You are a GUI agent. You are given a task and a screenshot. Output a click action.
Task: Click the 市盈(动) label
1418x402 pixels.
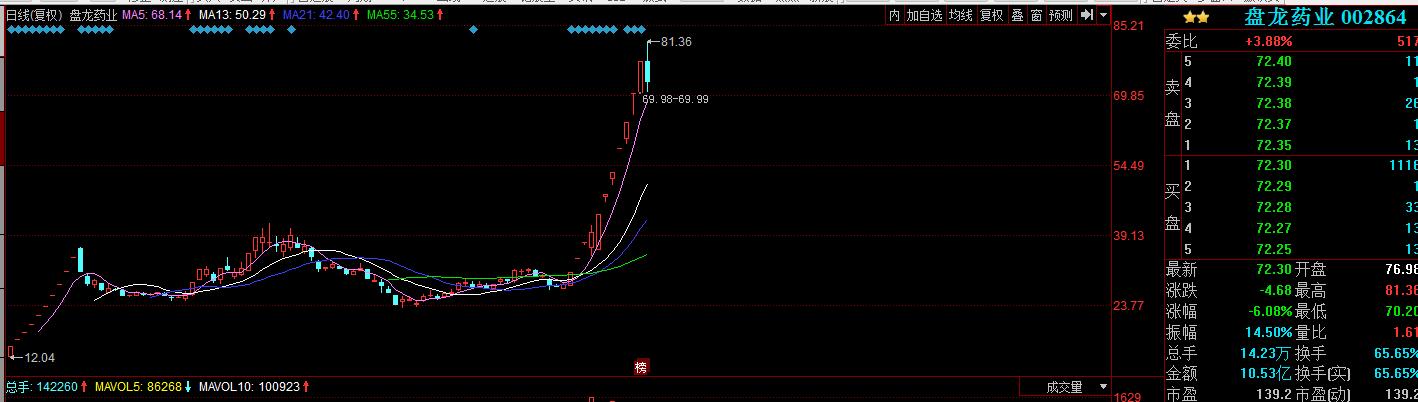[1325, 394]
